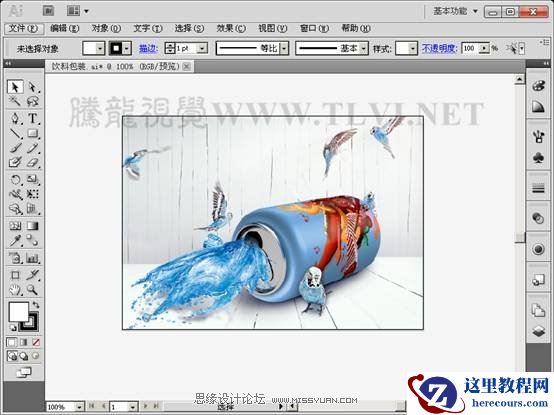Launch Adobe Bridge via Br icon
The height and width of the screenshot is (415, 554).
pos(48,11)
